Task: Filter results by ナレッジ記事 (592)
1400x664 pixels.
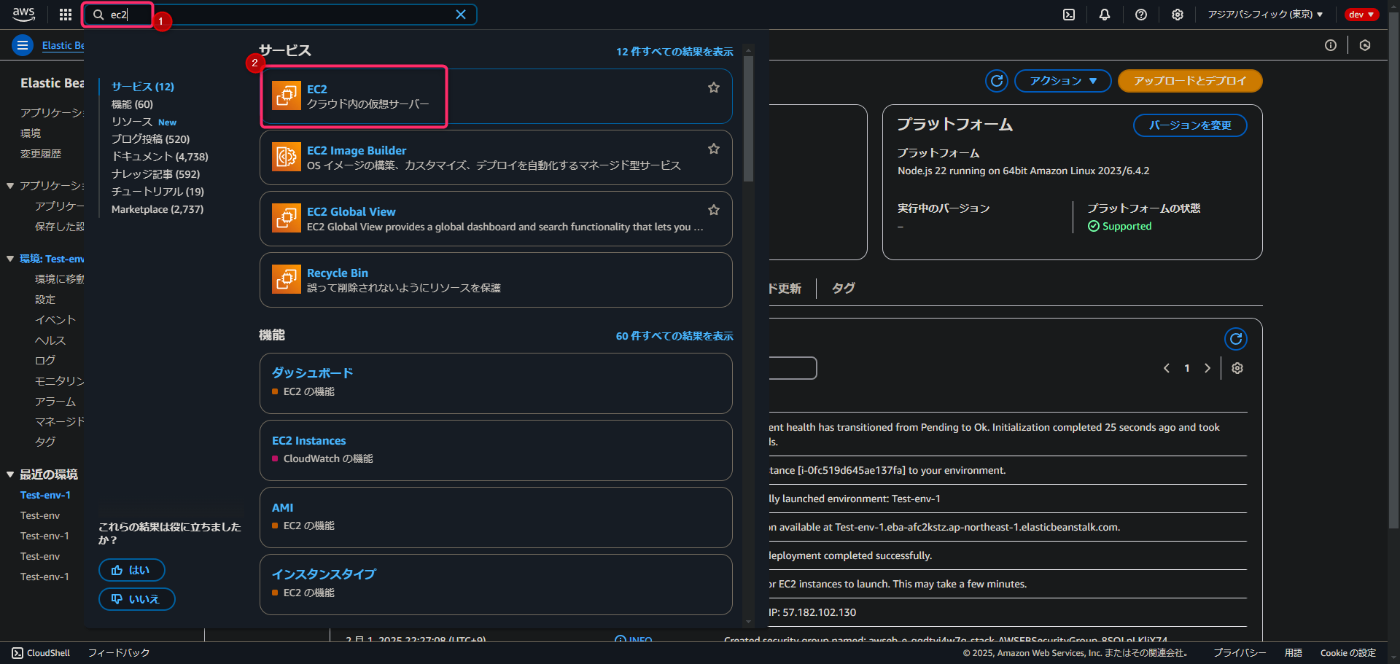Action: pos(155,174)
